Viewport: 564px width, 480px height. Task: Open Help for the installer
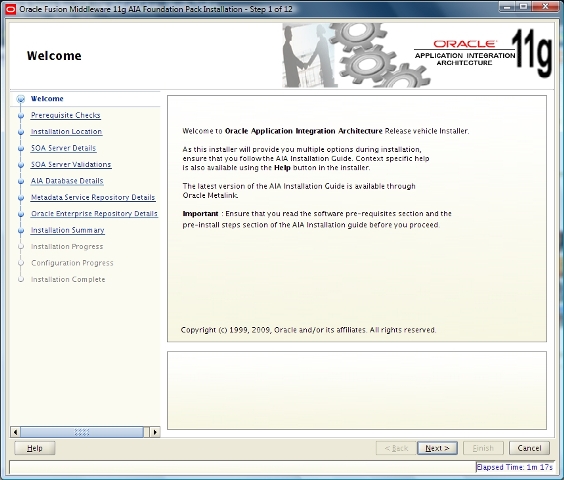[x=35, y=448]
